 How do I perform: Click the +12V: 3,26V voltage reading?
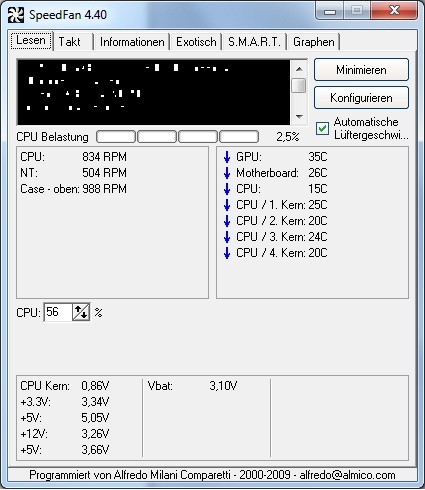(65, 434)
